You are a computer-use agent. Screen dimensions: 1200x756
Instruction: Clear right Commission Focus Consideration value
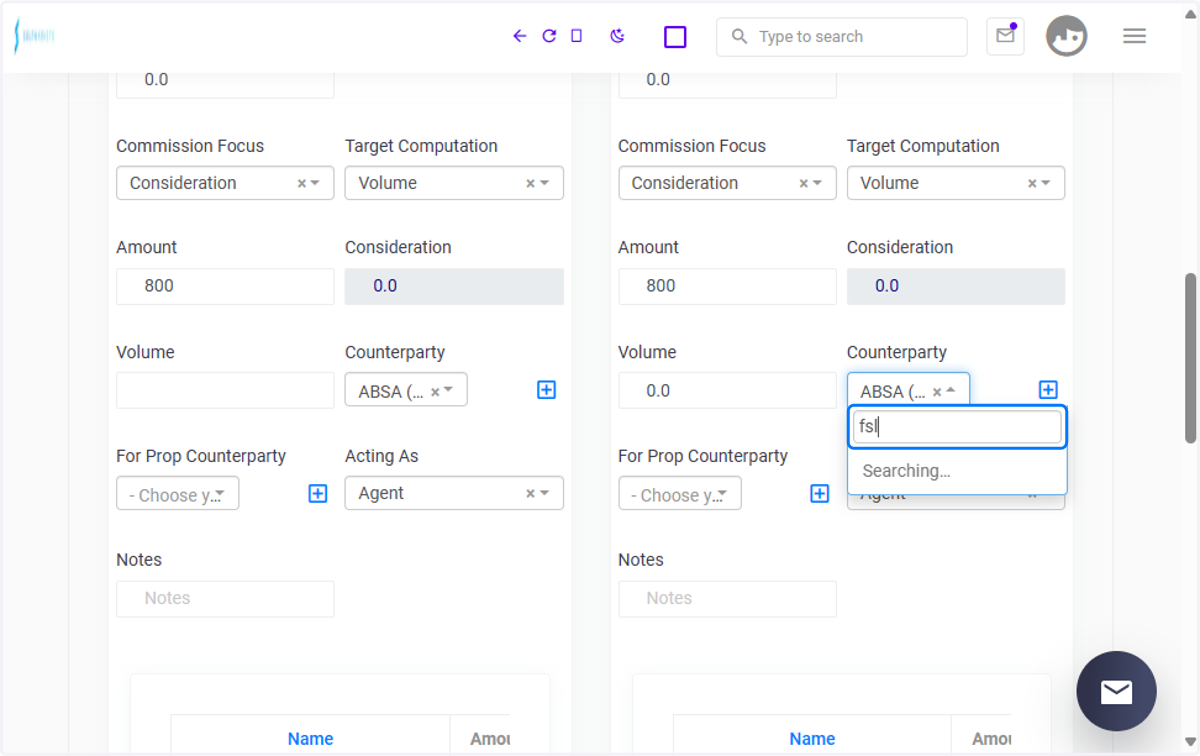[803, 184]
